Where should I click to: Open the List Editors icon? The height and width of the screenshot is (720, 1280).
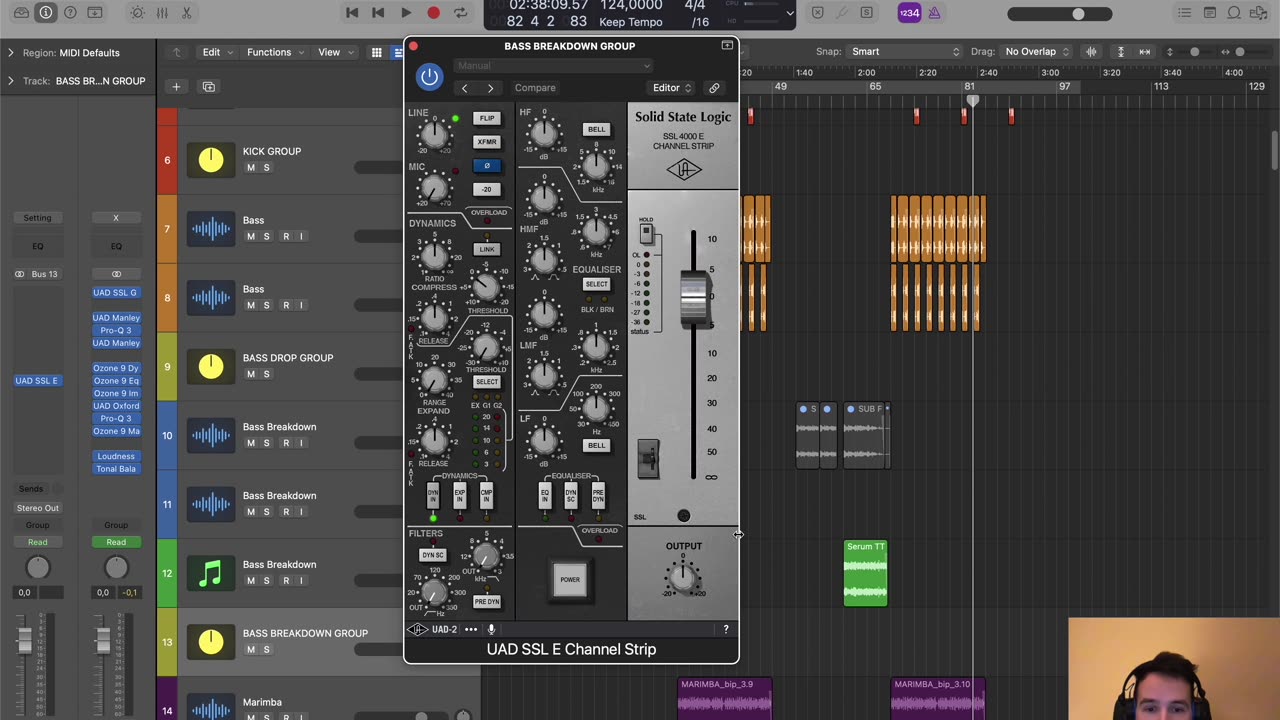click(x=1184, y=13)
